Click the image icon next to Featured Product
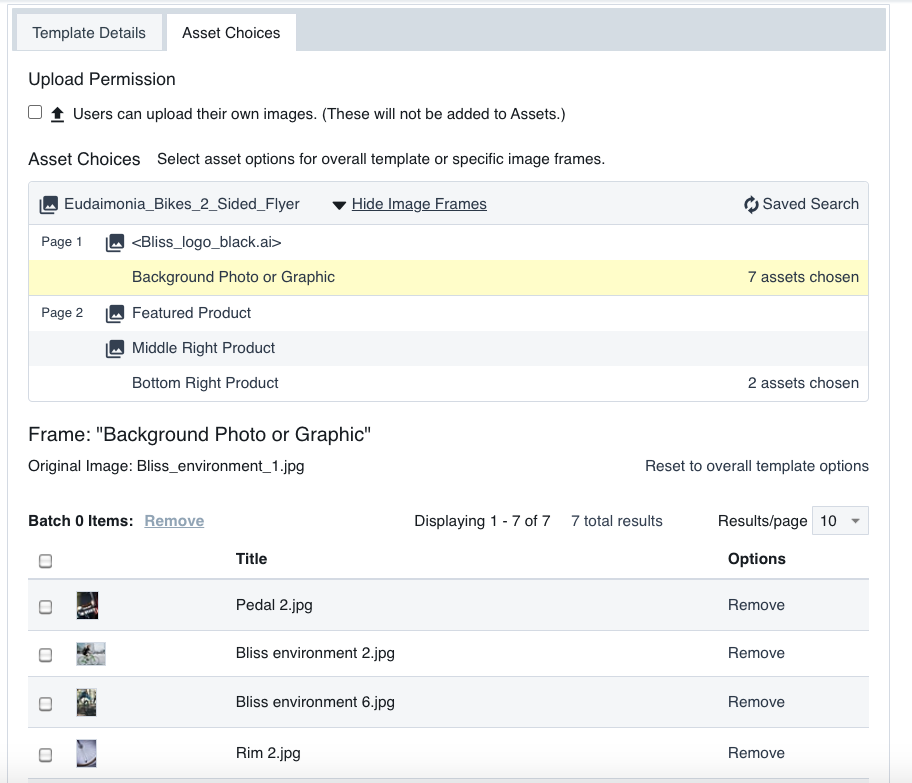Screen dimensions: 912x783 click(x=115, y=314)
